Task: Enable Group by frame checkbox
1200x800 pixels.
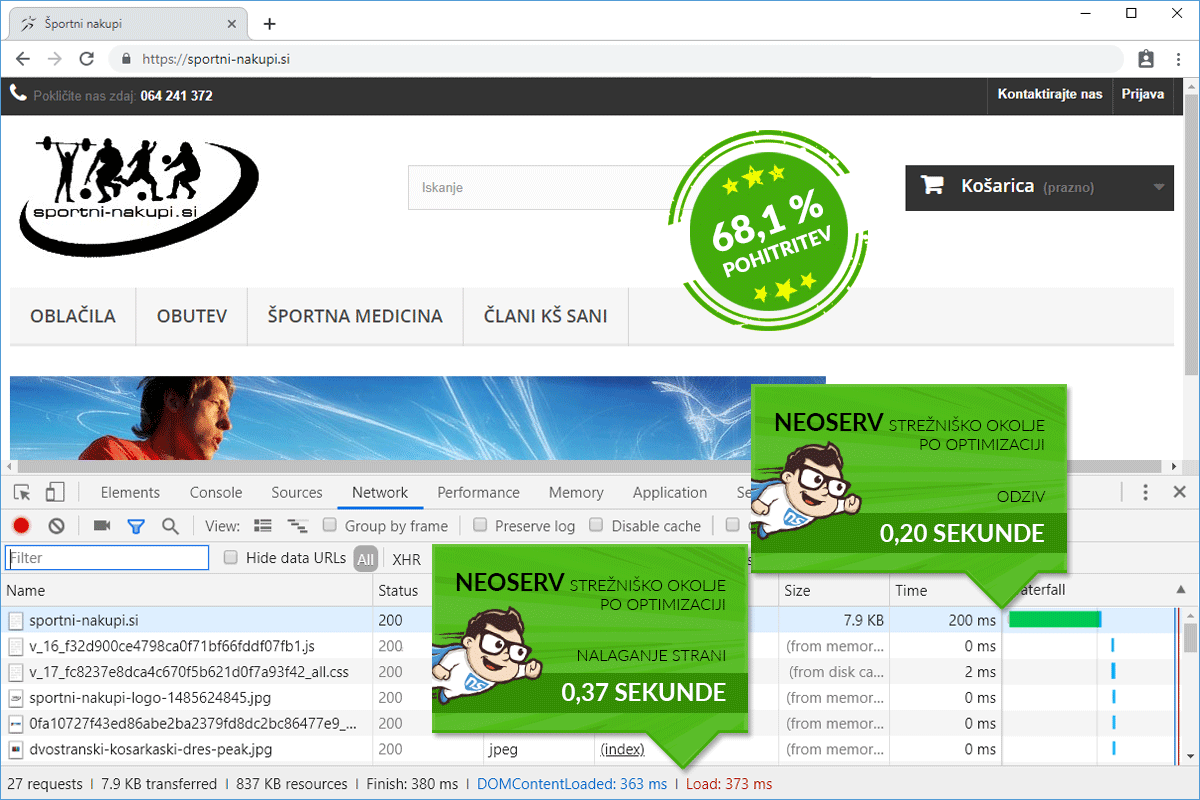Action: click(330, 525)
